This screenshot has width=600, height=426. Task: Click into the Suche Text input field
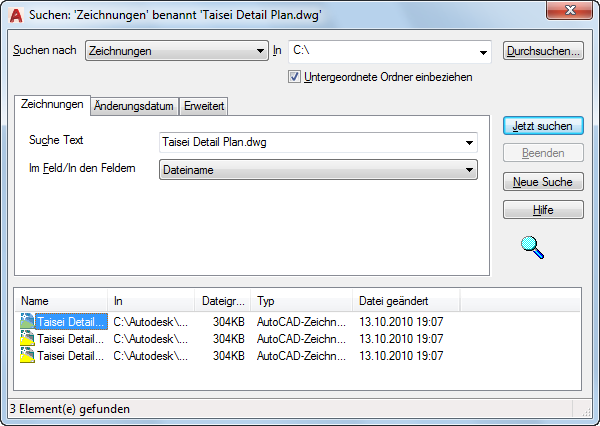[311, 143]
